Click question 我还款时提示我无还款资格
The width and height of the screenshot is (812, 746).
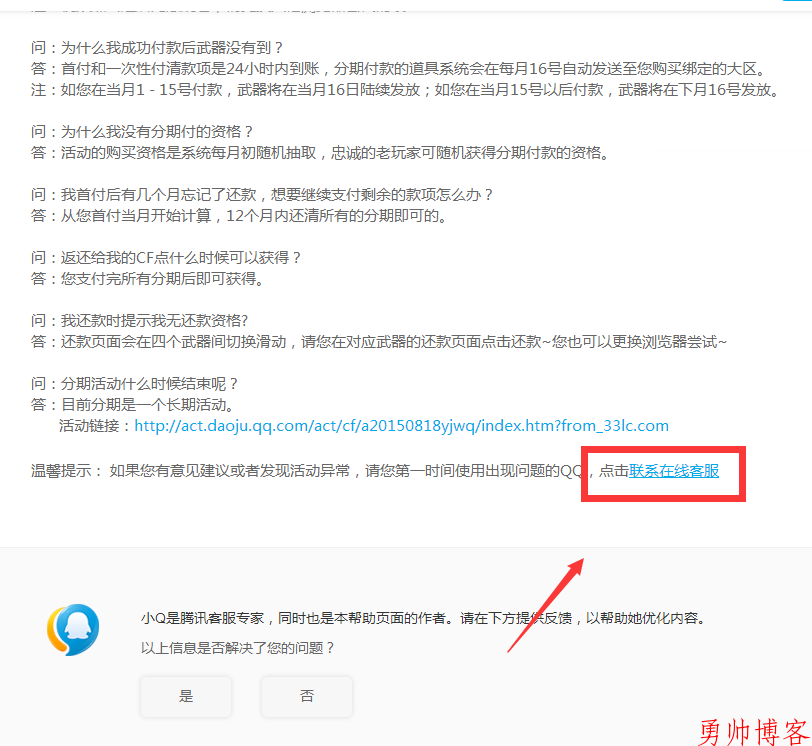pyautogui.click(x=139, y=320)
